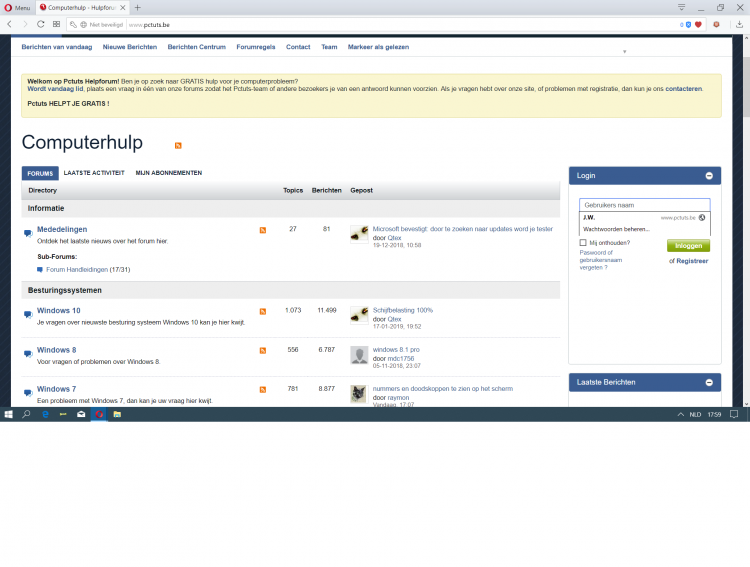This screenshot has height=567, width=750.
Task: Focus the Gebruikers naam field
Action: pos(644,205)
